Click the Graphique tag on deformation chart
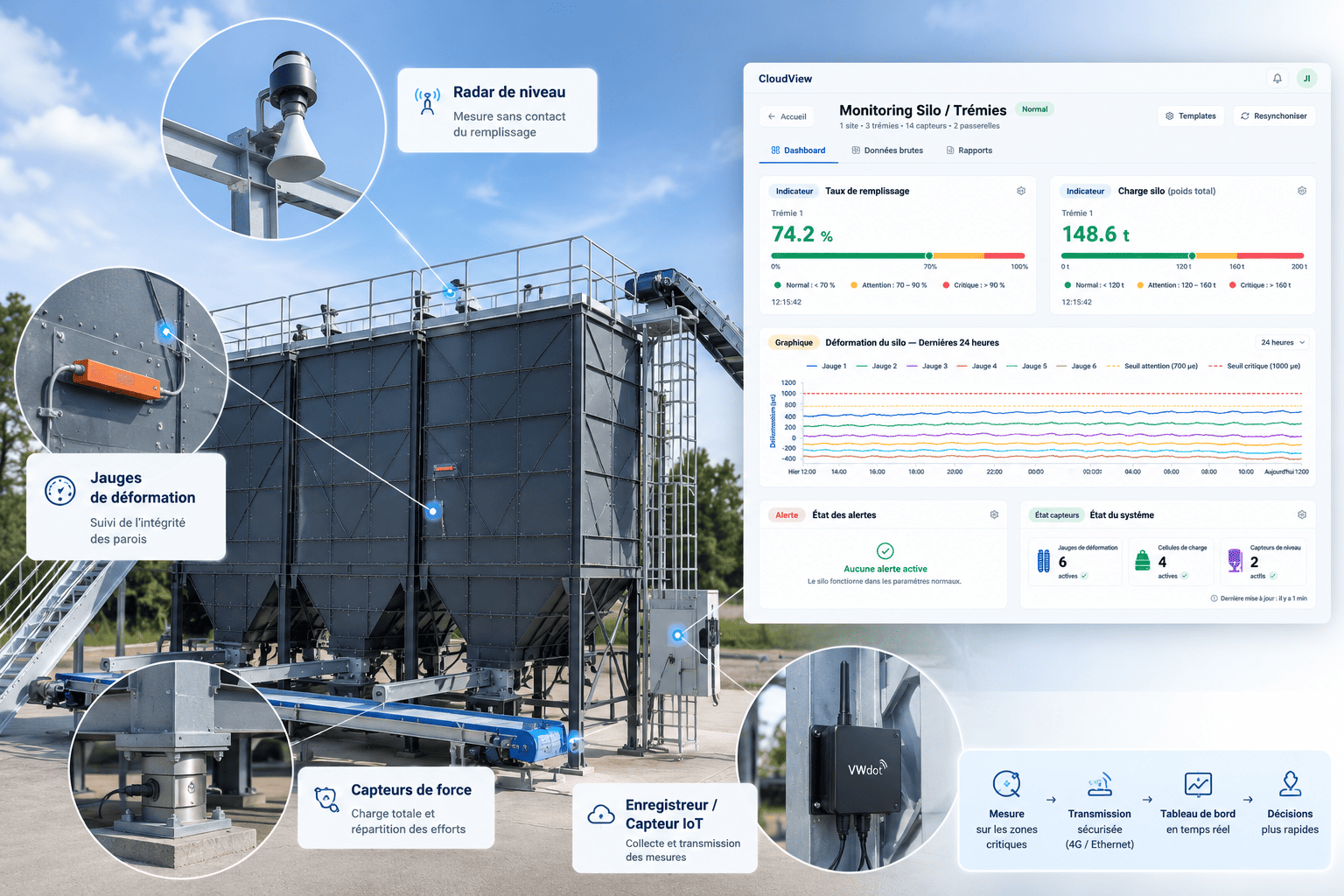The image size is (1344, 896). point(794,342)
